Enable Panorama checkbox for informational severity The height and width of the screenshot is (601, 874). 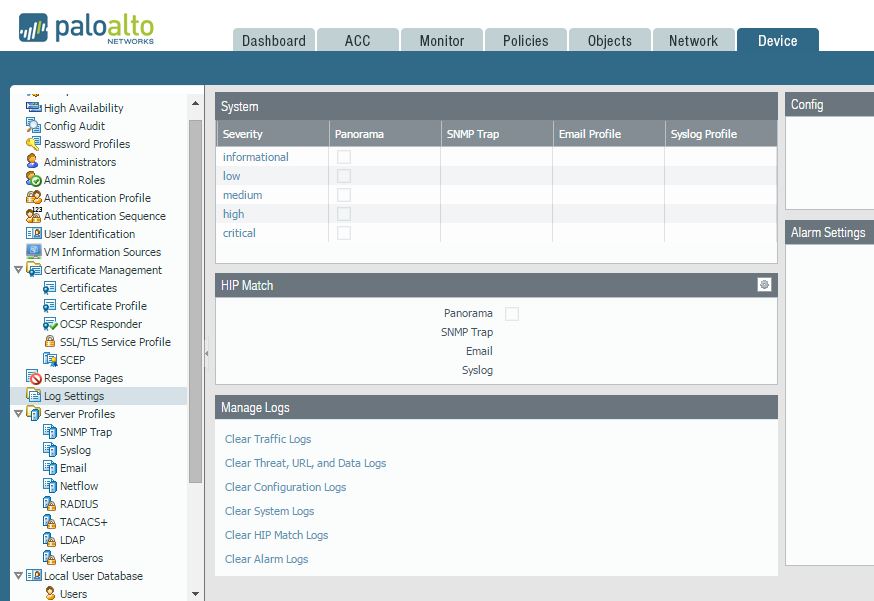pyautogui.click(x=344, y=157)
